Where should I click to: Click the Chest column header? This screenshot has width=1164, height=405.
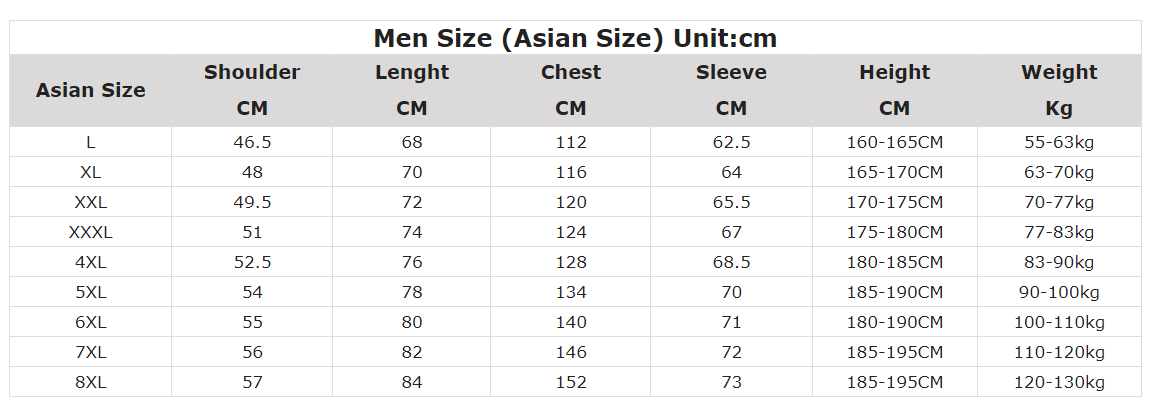pyautogui.click(x=571, y=72)
